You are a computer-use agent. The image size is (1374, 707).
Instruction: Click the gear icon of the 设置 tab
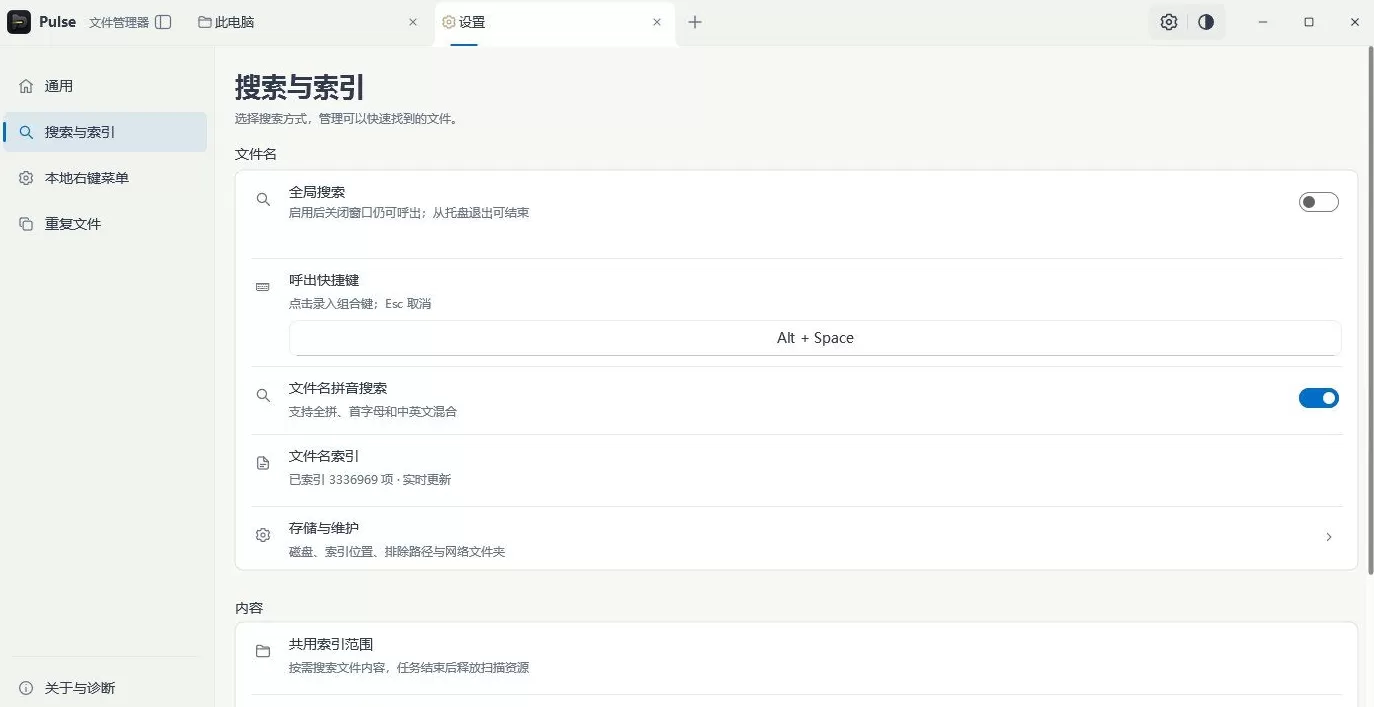click(449, 22)
